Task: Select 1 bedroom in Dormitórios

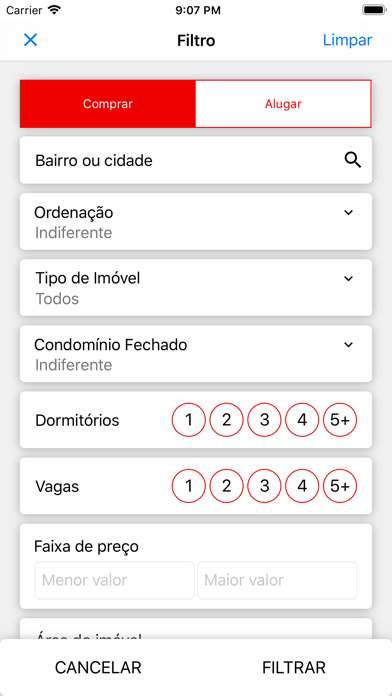Action: 189,420
